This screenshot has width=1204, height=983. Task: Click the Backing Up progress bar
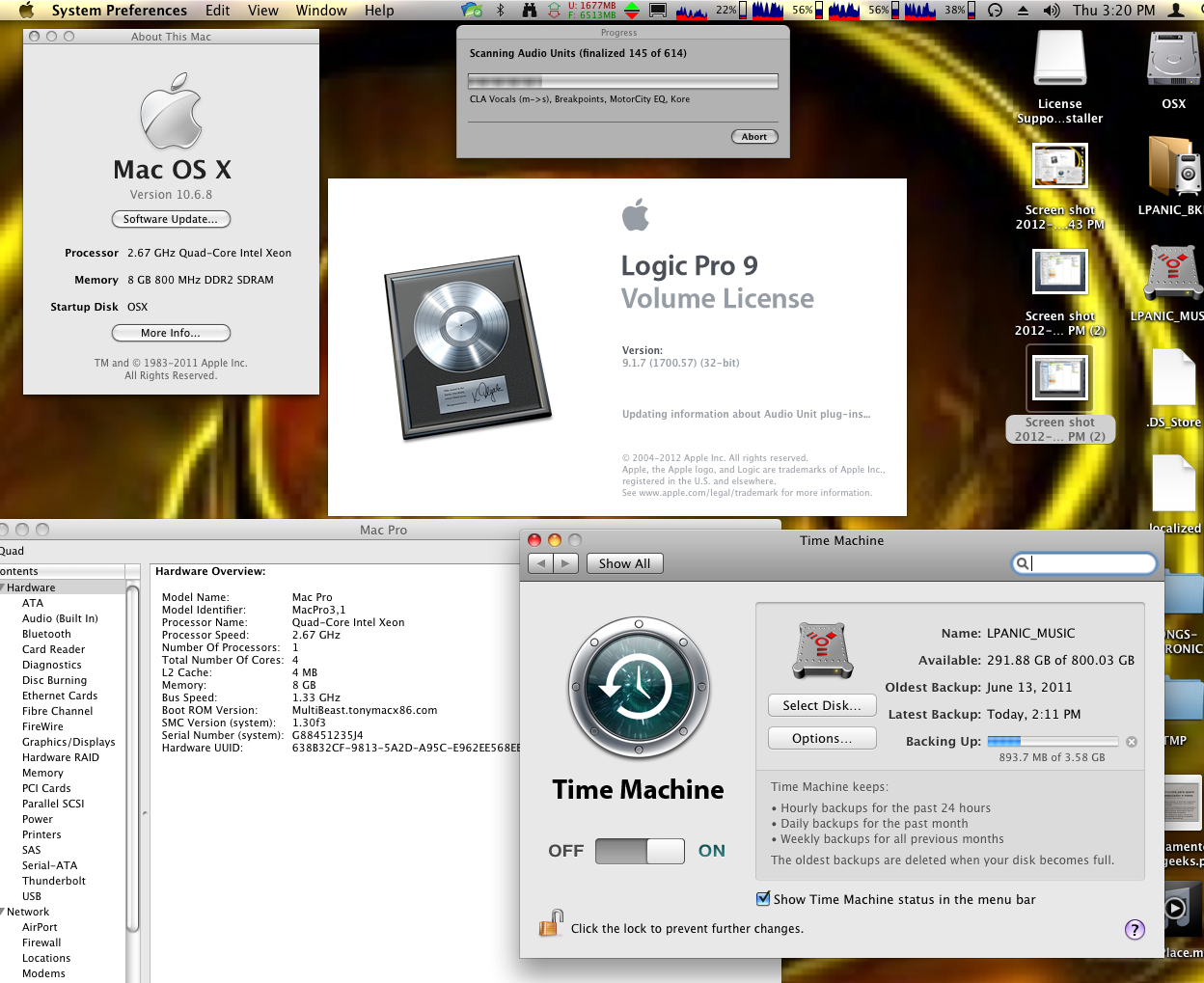pos(1053,741)
